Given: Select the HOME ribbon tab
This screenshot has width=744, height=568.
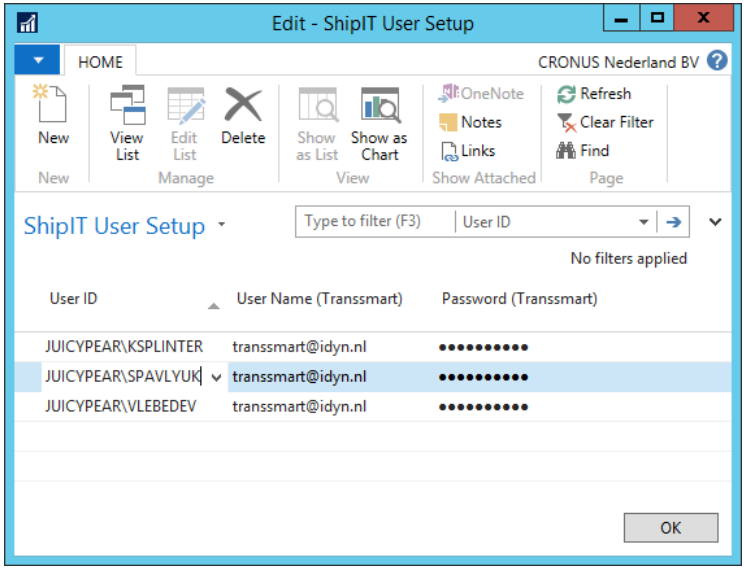Looking at the screenshot, I should pyautogui.click(x=100, y=62).
